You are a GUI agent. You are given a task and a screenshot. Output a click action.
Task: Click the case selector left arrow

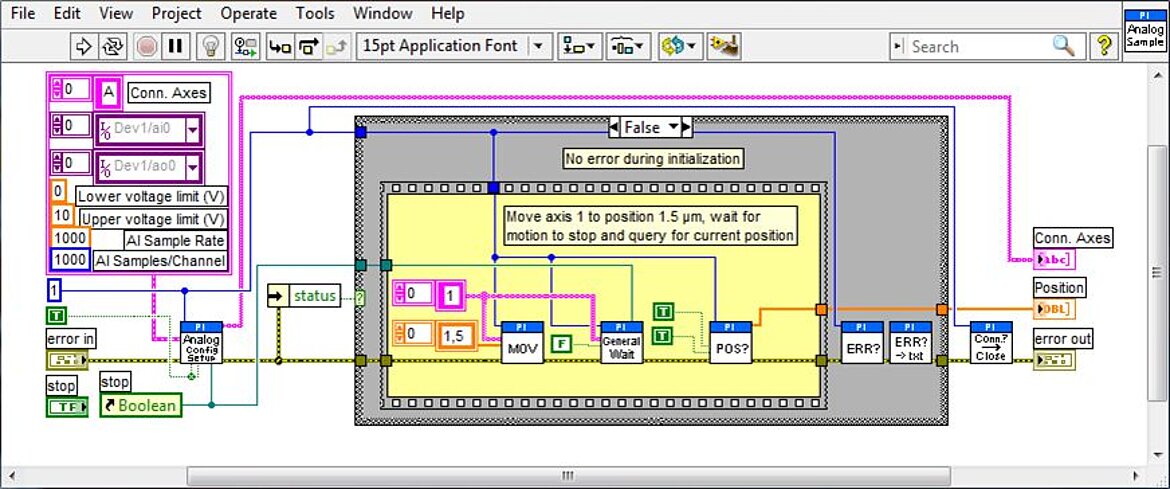614,128
